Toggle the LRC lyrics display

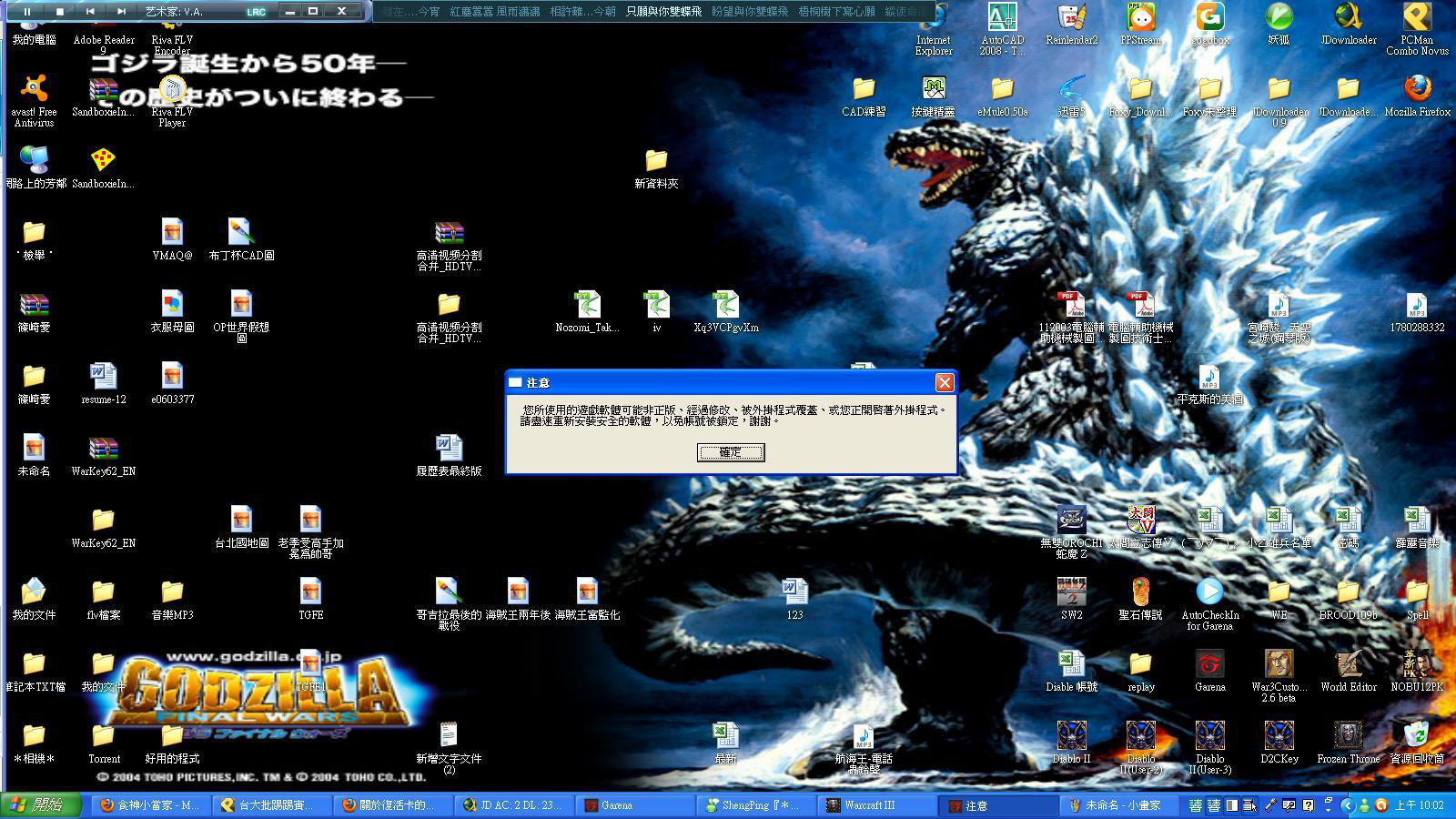[x=256, y=12]
